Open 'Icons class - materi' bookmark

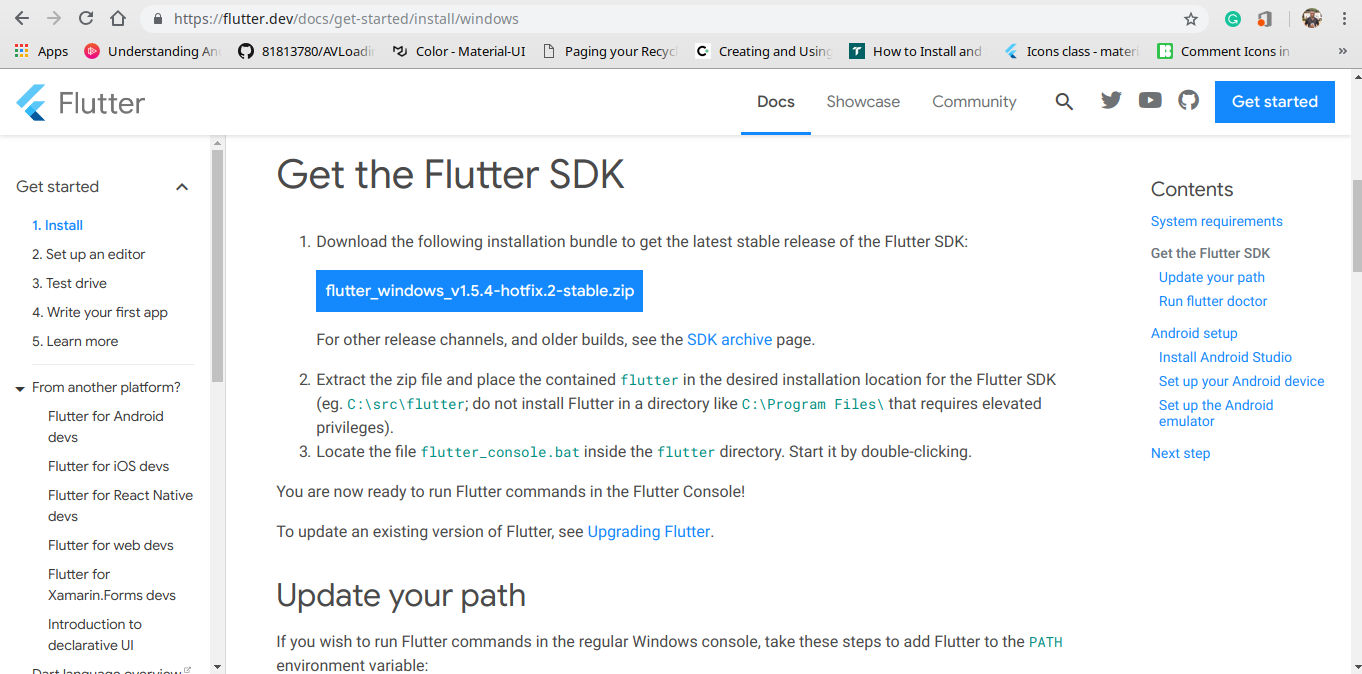(x=1071, y=51)
